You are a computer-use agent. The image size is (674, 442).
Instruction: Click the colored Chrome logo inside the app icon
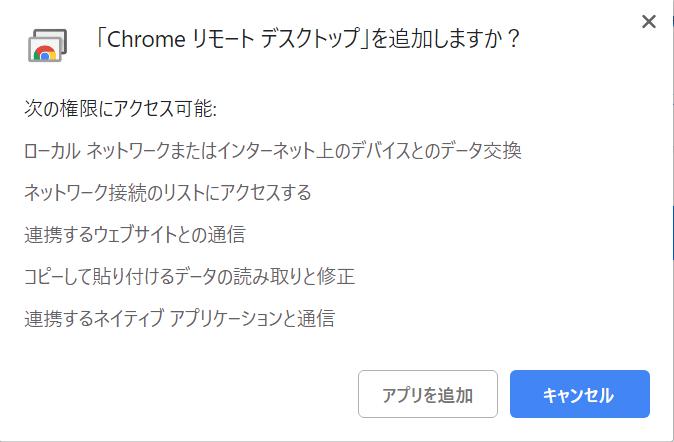45,53
